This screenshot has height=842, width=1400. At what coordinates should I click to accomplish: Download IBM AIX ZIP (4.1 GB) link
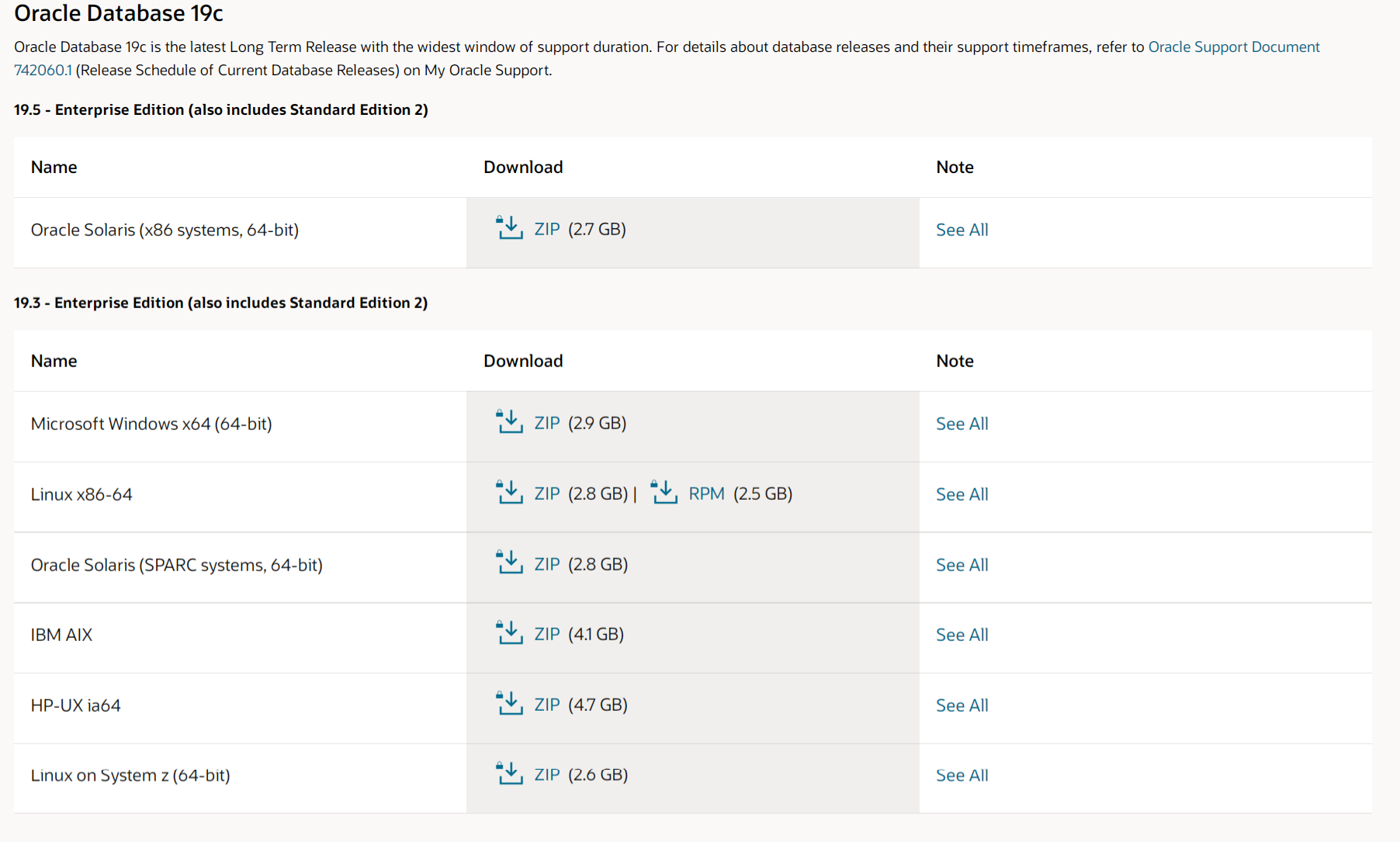[547, 634]
